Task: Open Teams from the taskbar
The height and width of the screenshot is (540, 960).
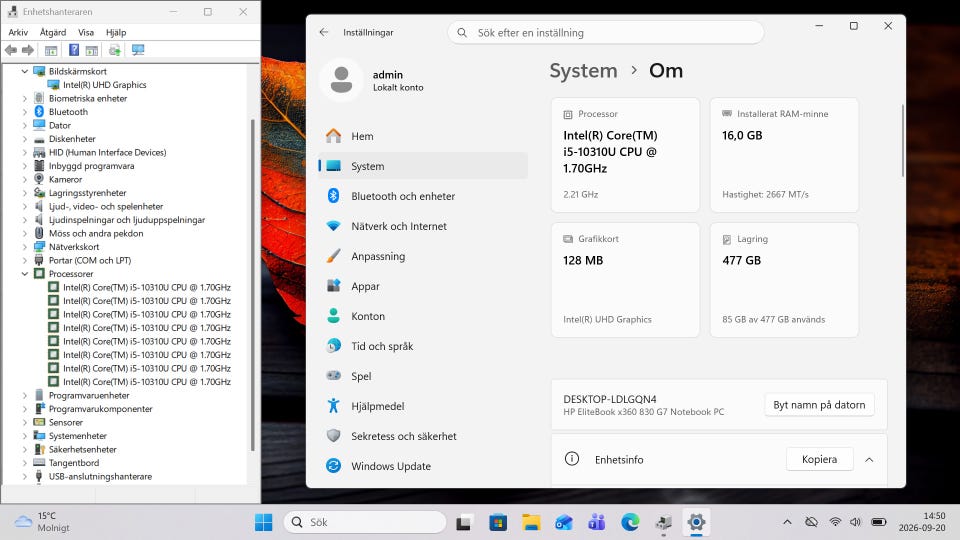Action: 597,522
